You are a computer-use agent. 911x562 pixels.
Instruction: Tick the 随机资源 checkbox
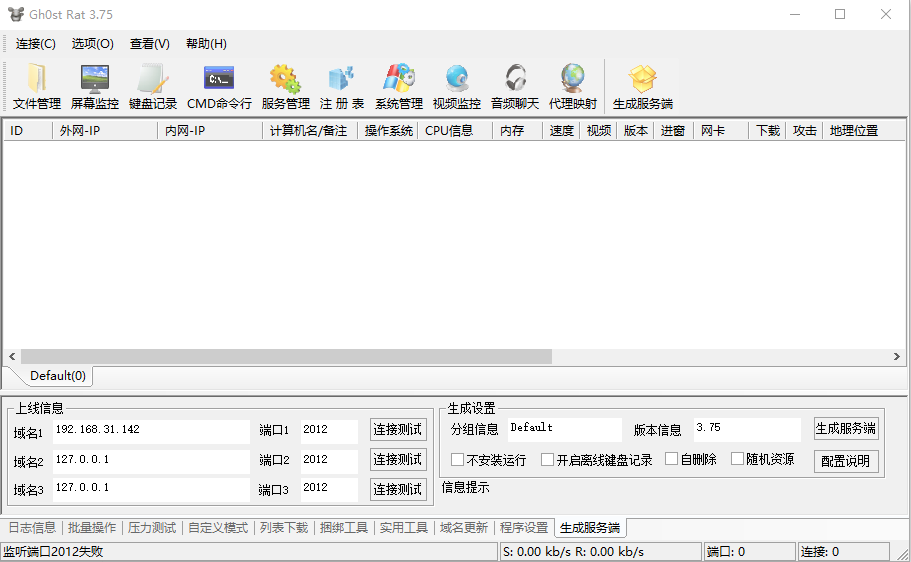pyautogui.click(x=737, y=459)
